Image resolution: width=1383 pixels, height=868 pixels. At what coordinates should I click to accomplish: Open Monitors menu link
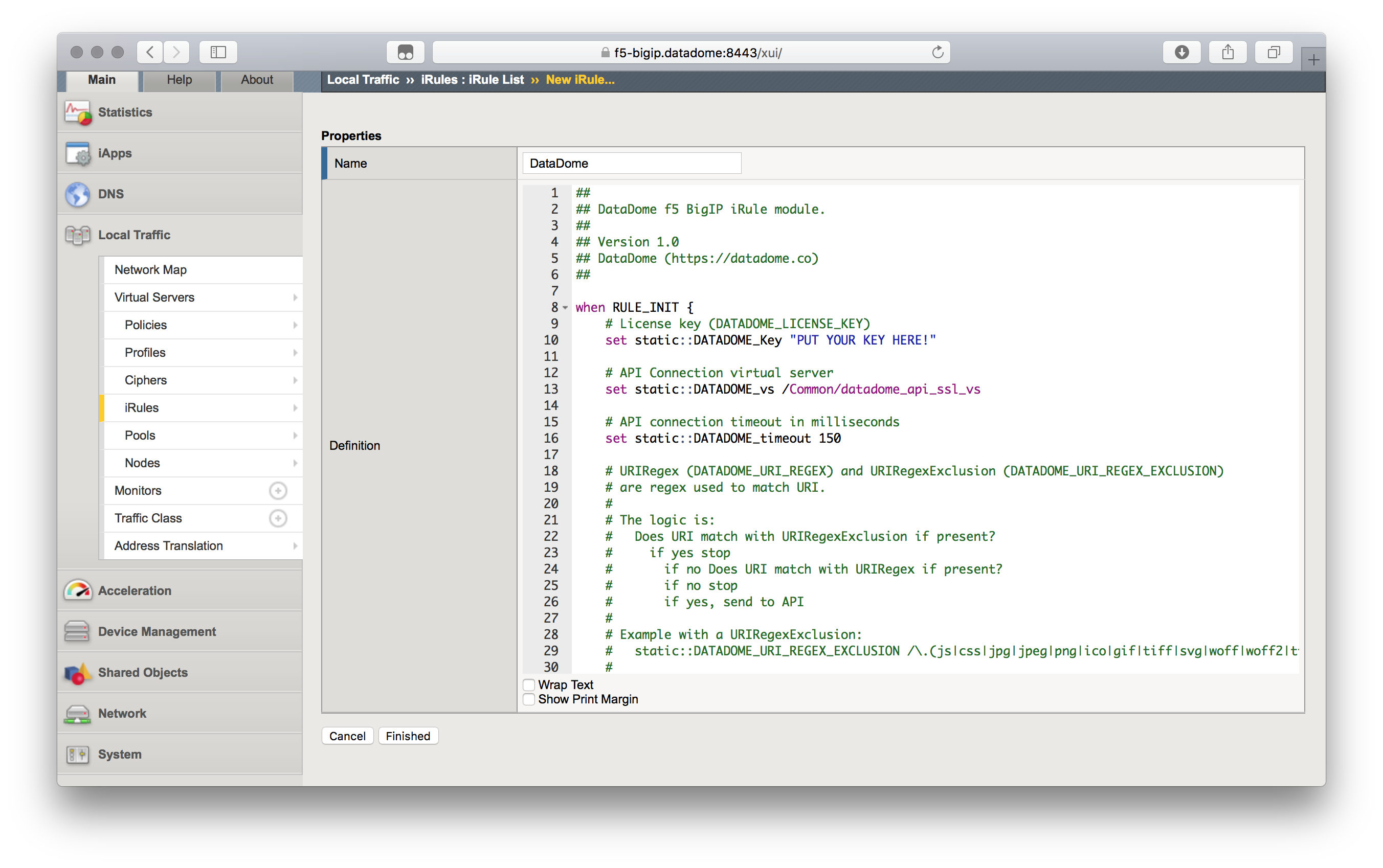point(138,491)
